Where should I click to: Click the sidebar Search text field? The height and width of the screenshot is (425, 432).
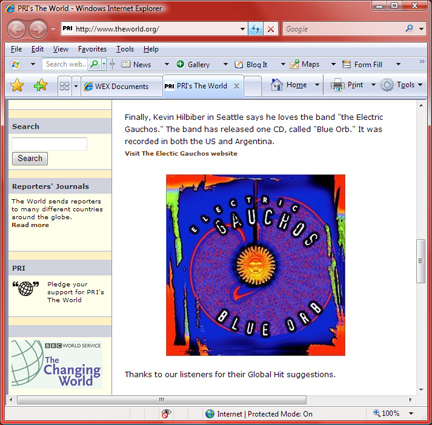(x=49, y=144)
